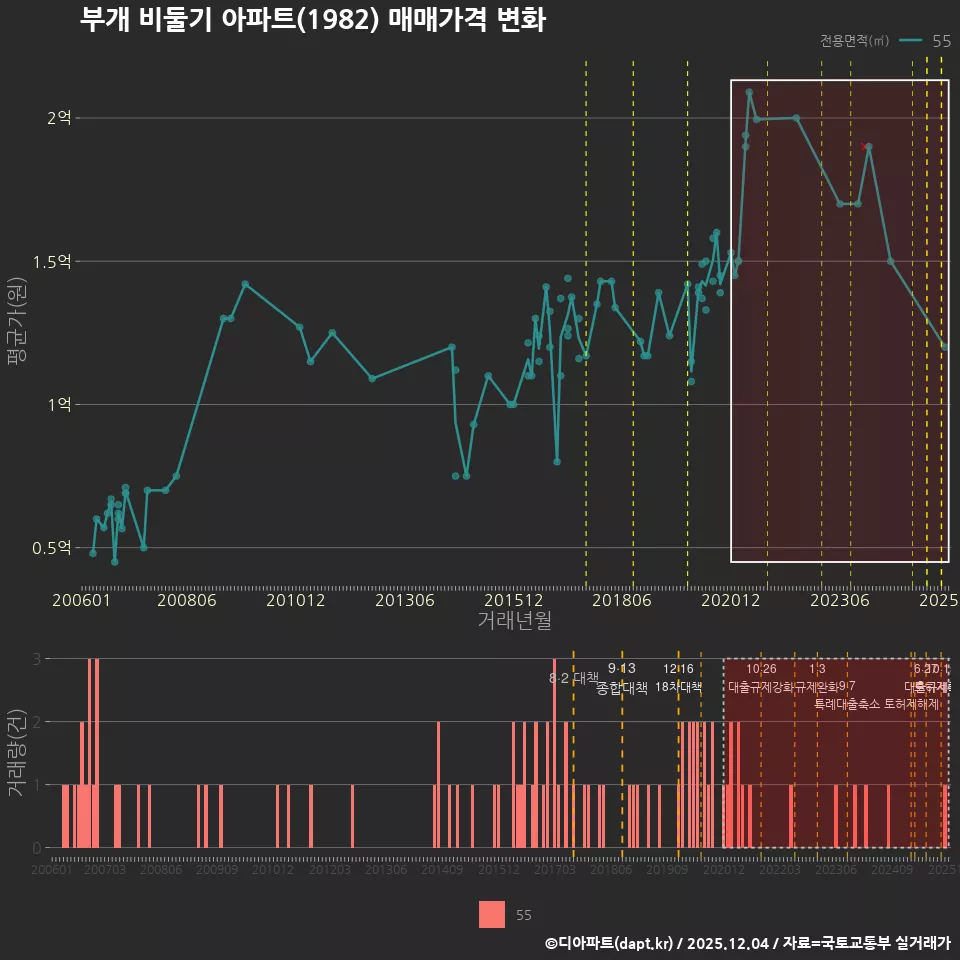Click the chart title 부개 비둘기 아파트

pyautogui.click(x=312, y=20)
